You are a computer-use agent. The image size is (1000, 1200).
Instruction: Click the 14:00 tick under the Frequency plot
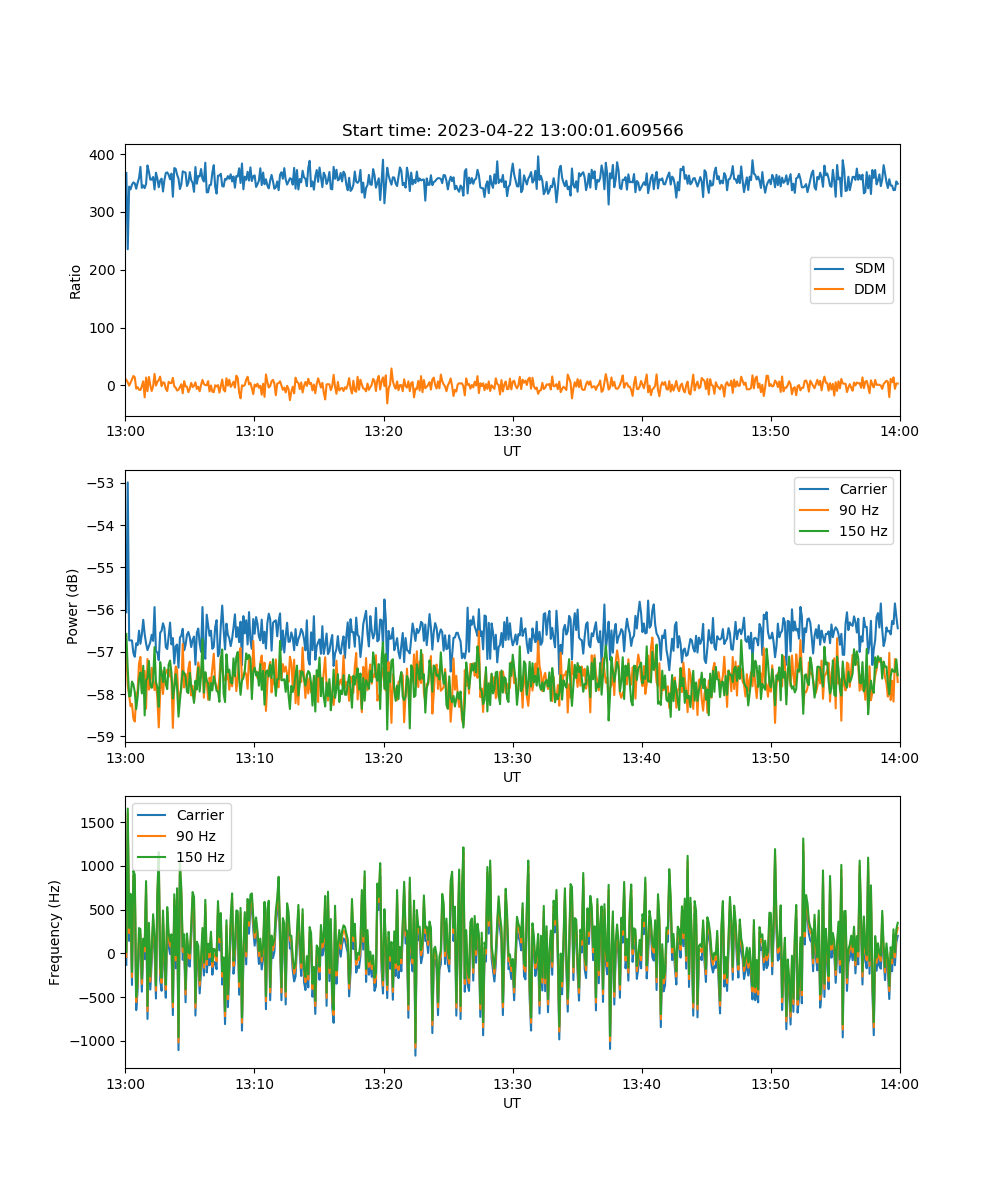click(x=900, y=1083)
